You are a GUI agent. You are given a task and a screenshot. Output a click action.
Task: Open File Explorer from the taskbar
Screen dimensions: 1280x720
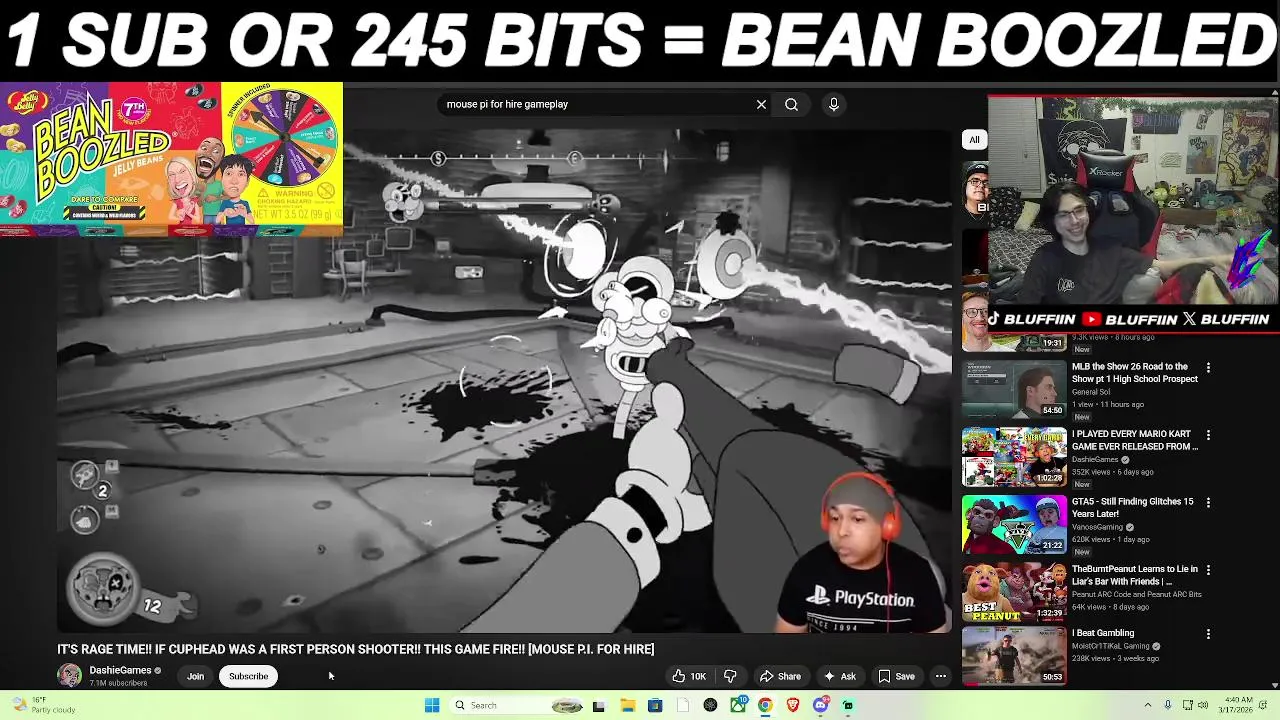627,705
